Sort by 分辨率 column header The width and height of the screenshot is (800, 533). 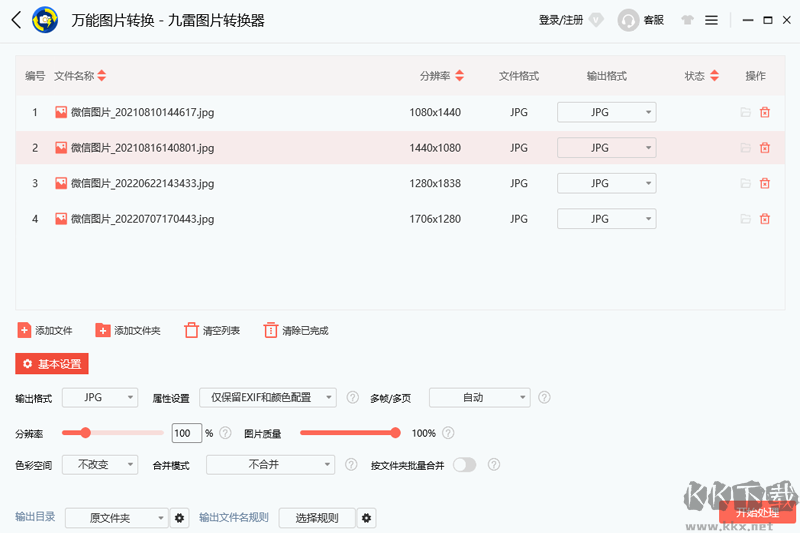(441, 76)
